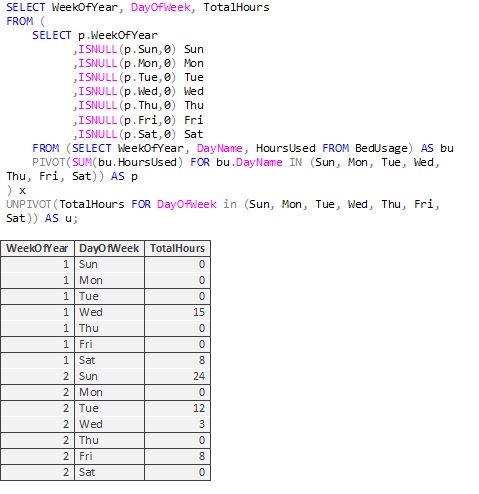
Task: Click the UNPIVOT keyword in the query
Action: (29, 204)
